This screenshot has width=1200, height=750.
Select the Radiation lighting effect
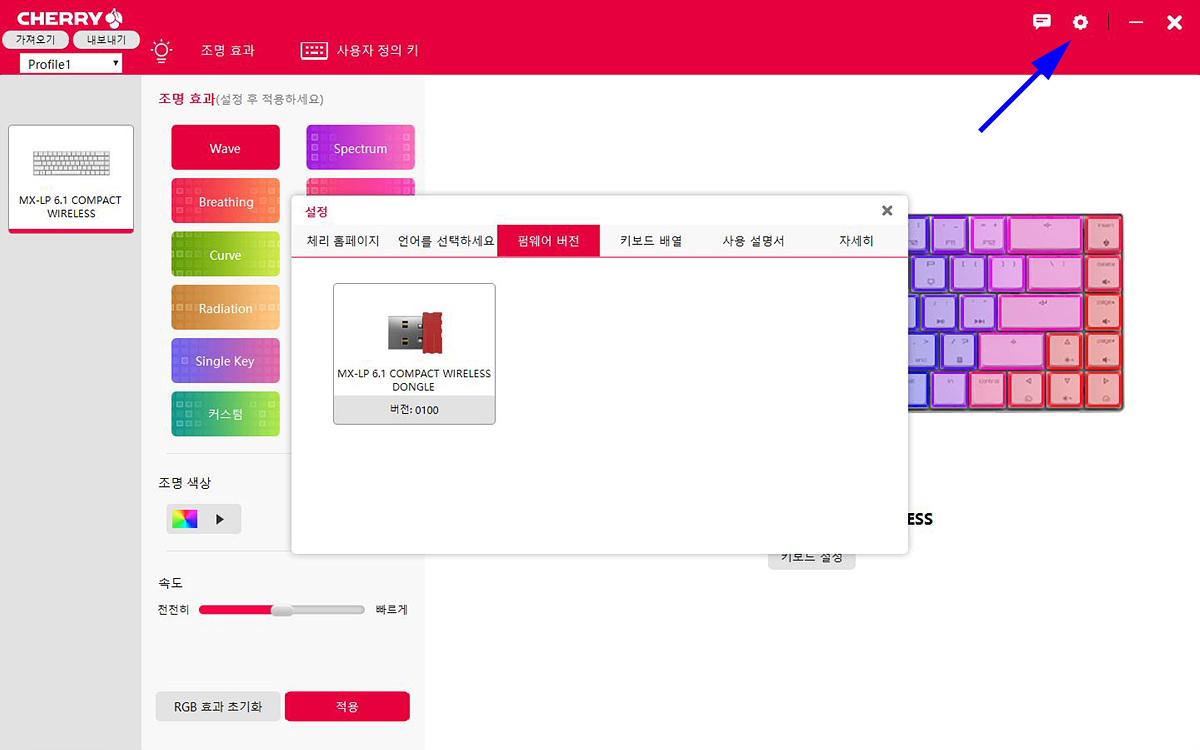225,308
